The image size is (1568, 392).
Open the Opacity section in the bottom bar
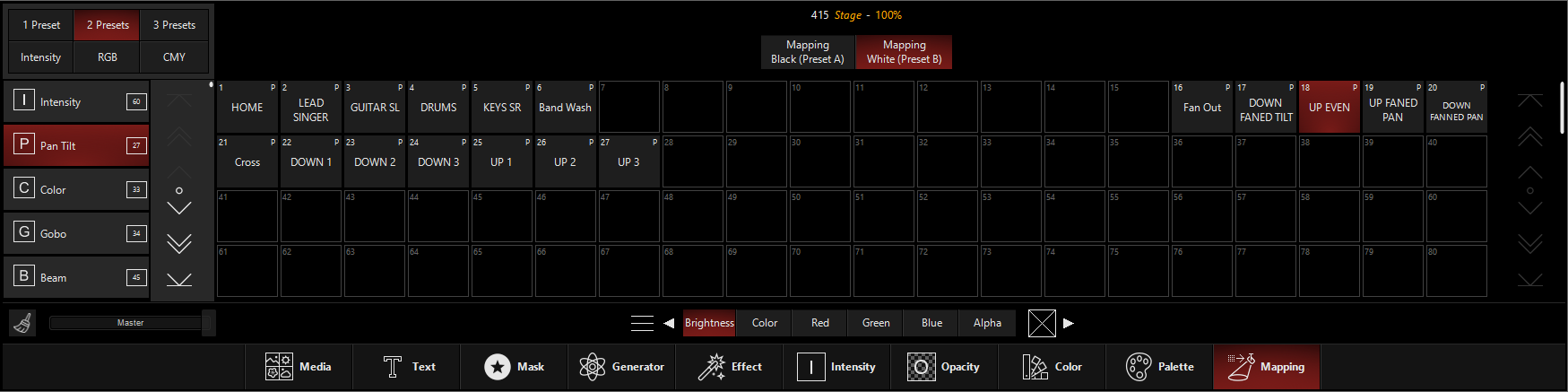coord(944,367)
